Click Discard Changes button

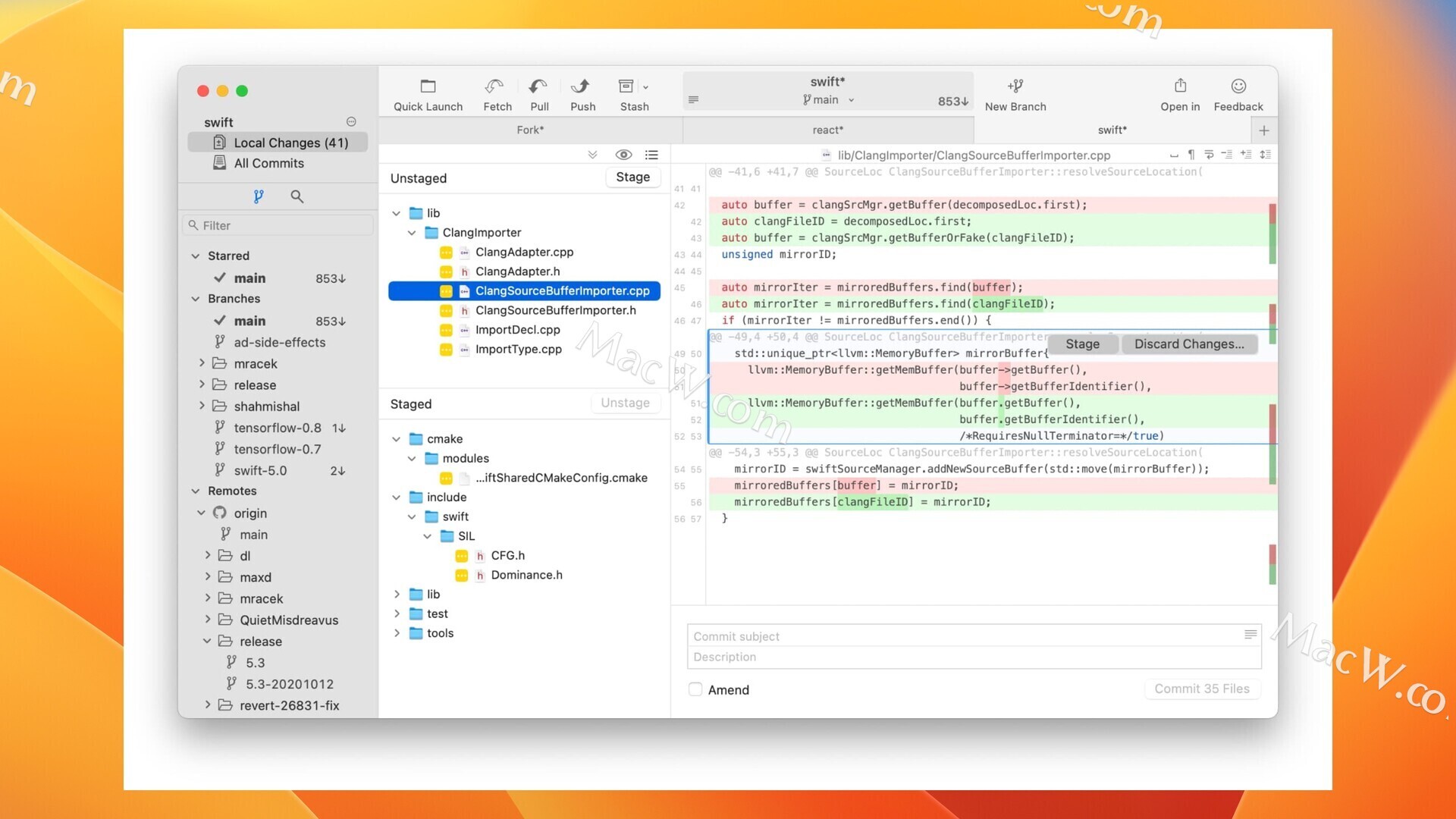point(1188,343)
